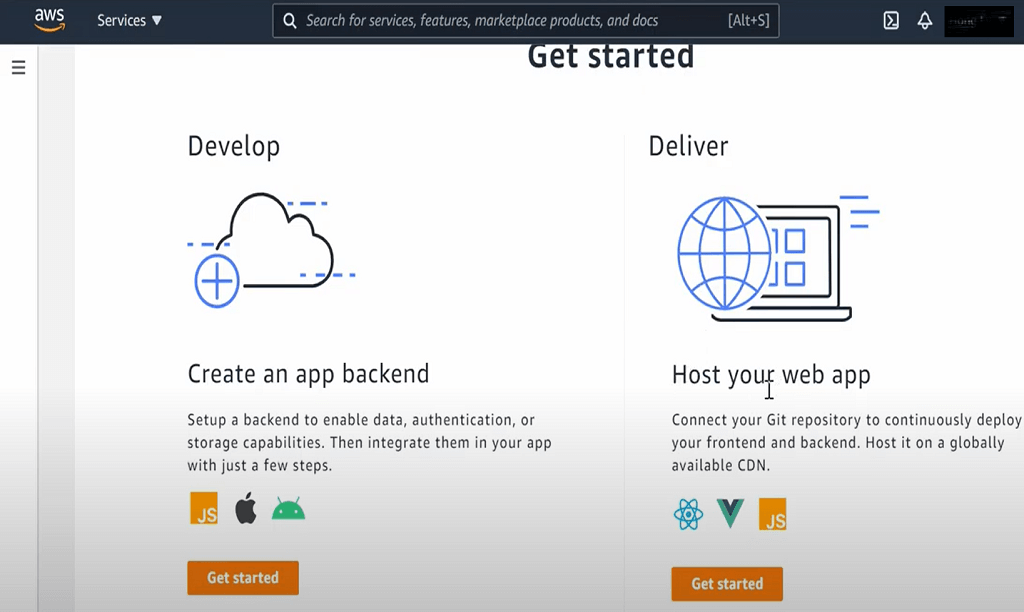This screenshot has height=612, width=1024.
Task: Expand the Services dropdown menu
Action: 129,20
